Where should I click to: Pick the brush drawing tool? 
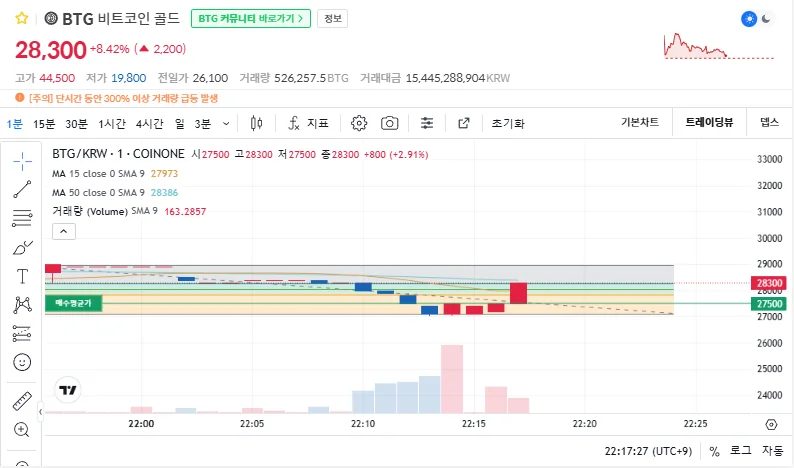tap(22, 247)
